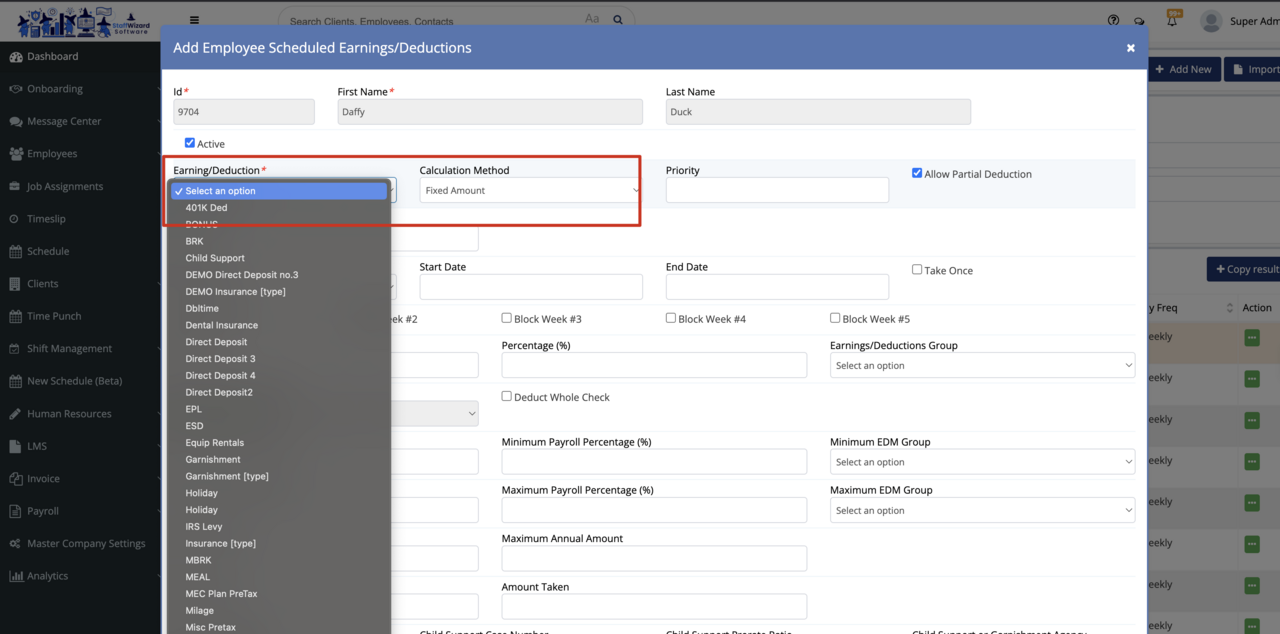The height and width of the screenshot is (634, 1280).
Task: Close the Add Employee dialog with X
Action: (1131, 48)
